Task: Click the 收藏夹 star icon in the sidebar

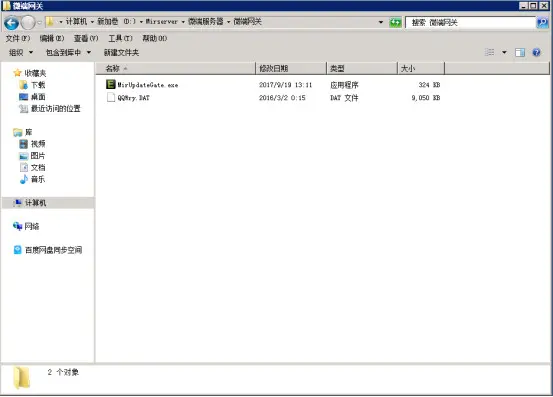Action: (17, 73)
